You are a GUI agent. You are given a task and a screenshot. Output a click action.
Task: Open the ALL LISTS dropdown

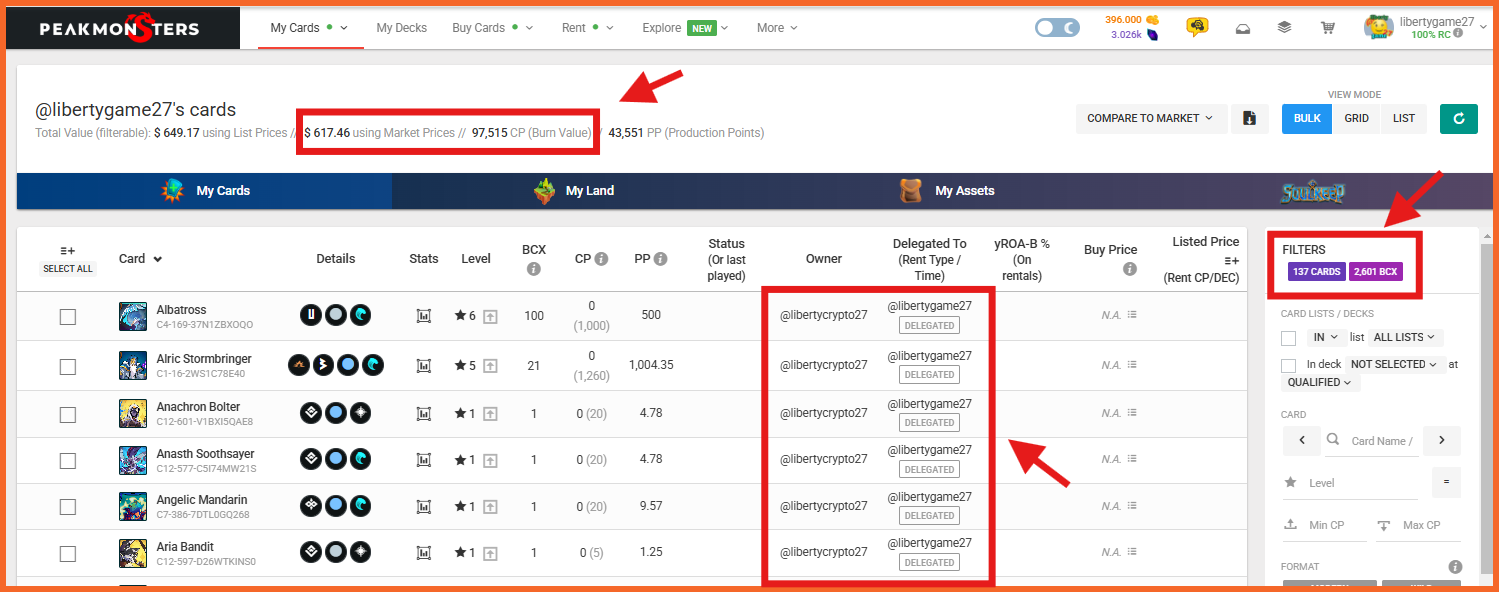click(1407, 338)
